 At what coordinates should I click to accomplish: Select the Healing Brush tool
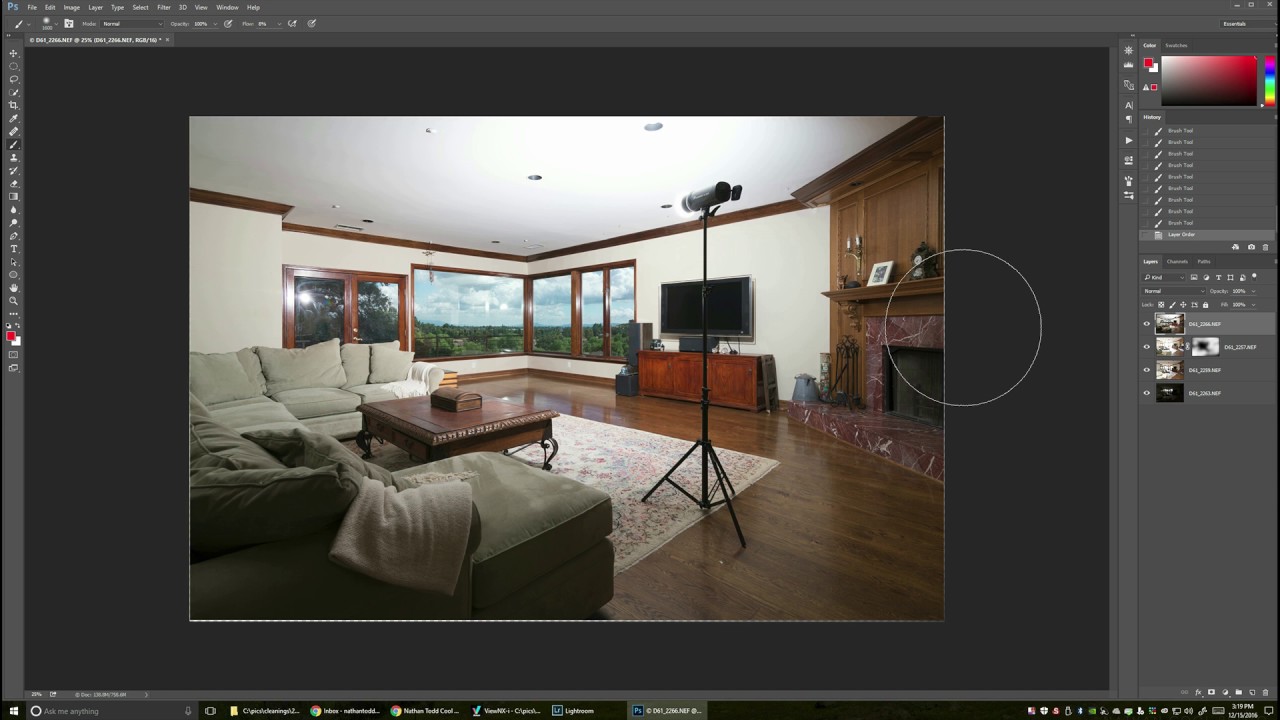pyautogui.click(x=13, y=131)
